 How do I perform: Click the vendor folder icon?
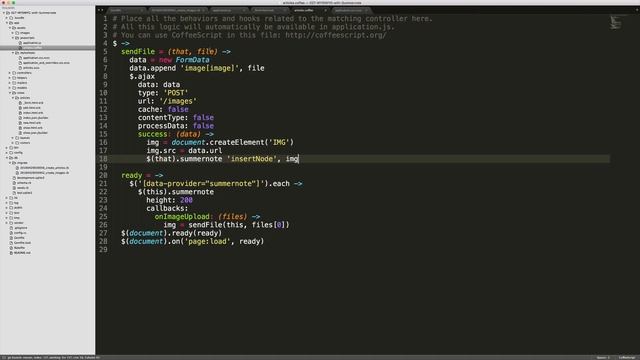11,223
